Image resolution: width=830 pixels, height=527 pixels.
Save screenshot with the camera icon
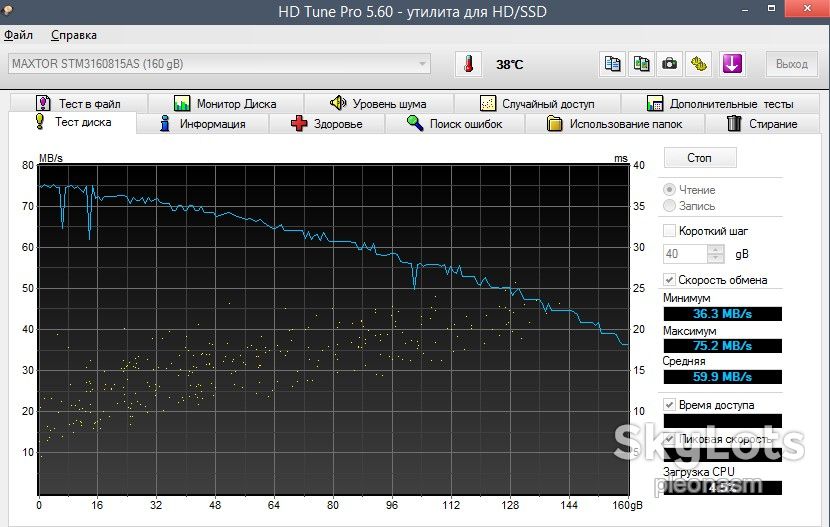point(670,64)
